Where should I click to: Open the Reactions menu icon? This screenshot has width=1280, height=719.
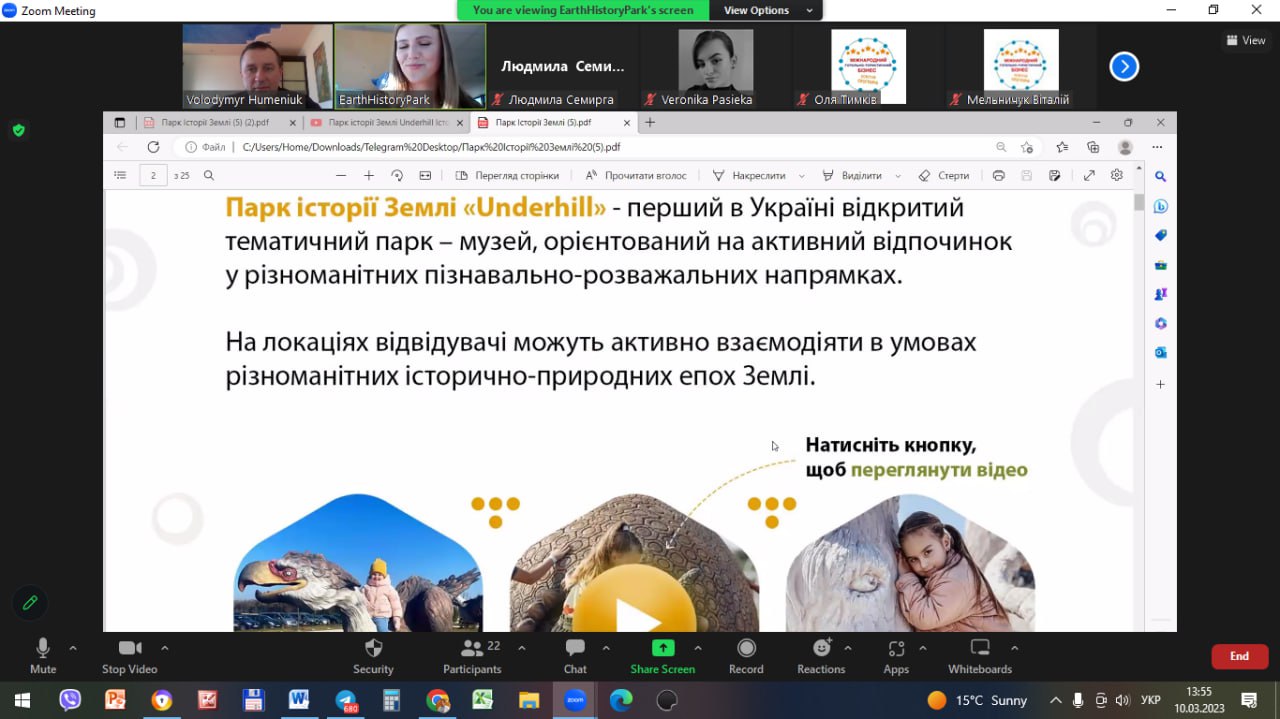(821, 648)
